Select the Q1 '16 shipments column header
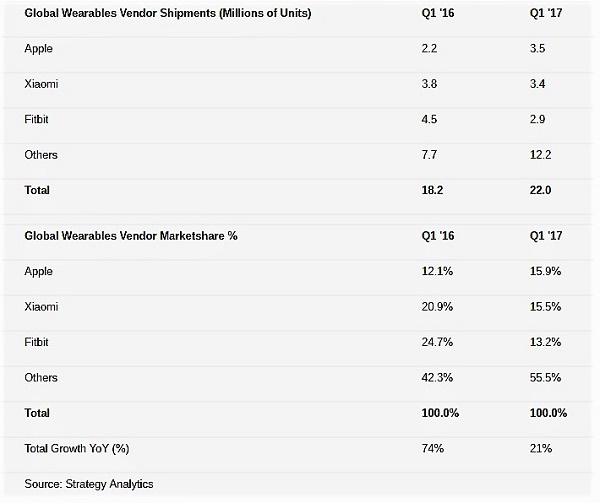 438,13
